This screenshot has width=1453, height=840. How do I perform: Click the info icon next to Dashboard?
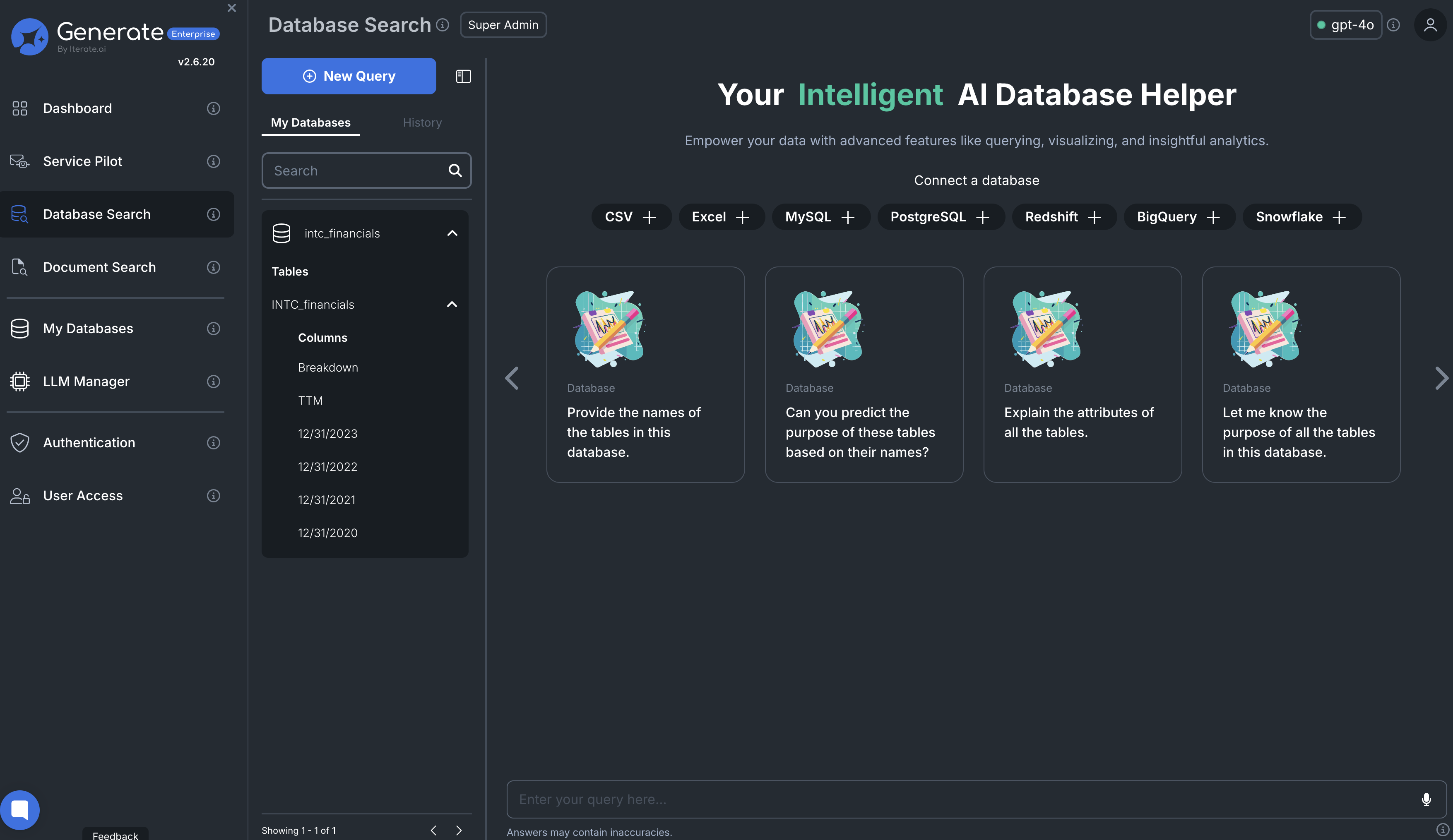[213, 108]
